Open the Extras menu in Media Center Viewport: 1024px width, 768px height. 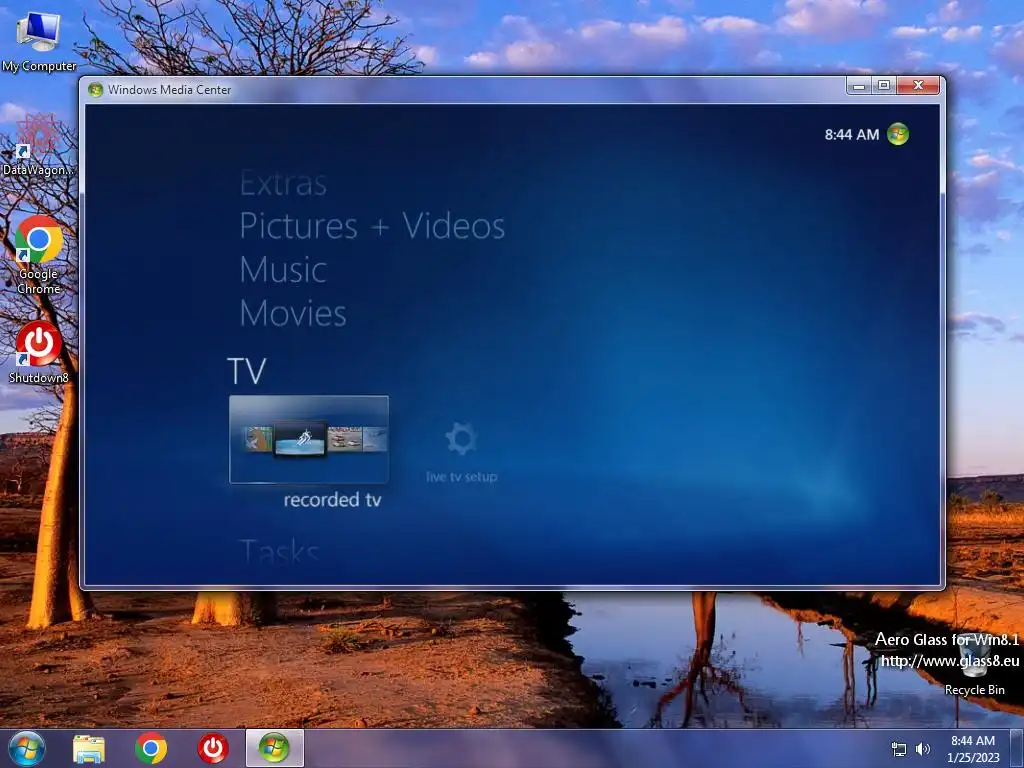283,183
